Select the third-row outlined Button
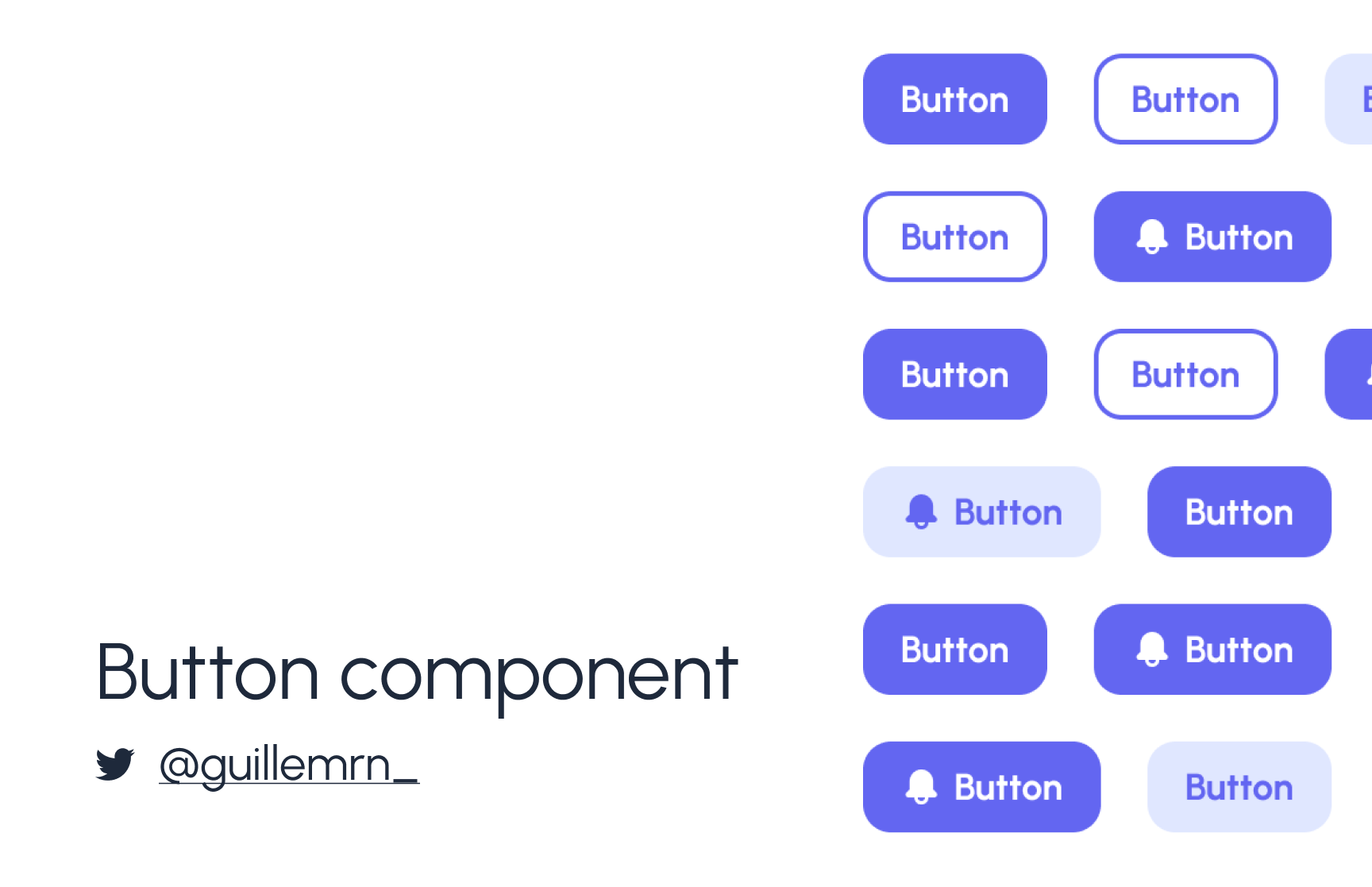The height and width of the screenshot is (887, 1372). (1185, 374)
